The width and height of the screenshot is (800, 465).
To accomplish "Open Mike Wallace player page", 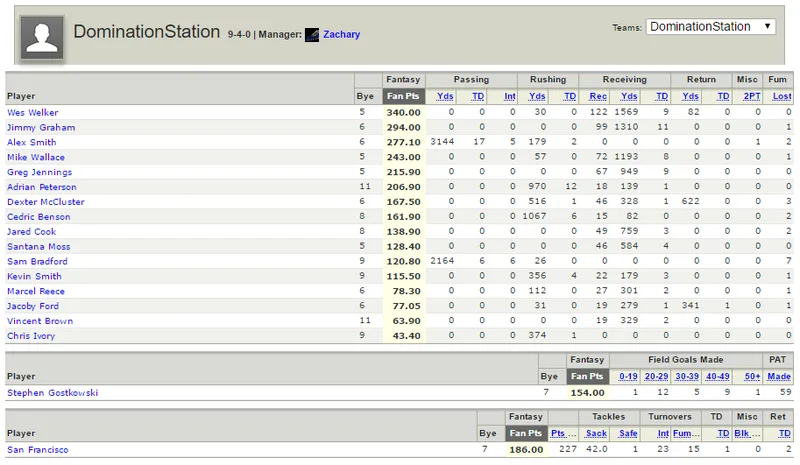I will (x=36, y=157).
